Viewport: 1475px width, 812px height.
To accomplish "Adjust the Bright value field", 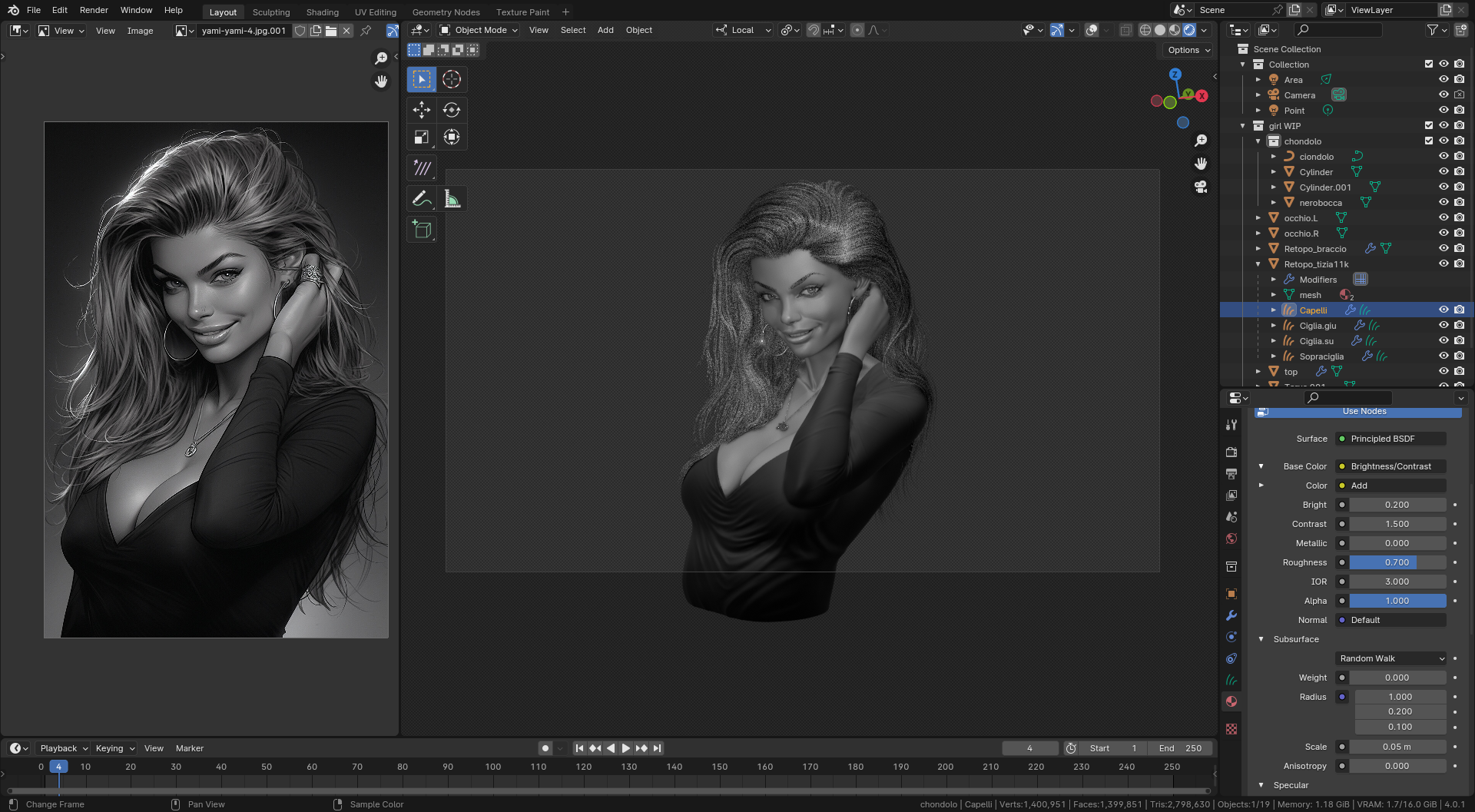I will (1398, 505).
